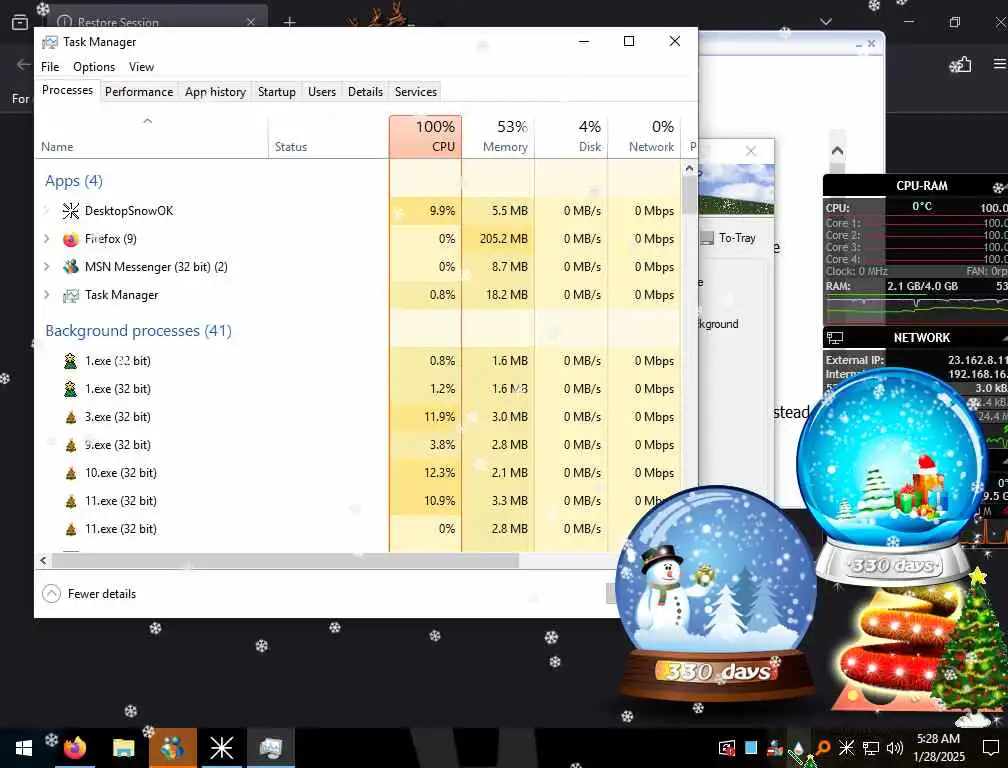Click the sort arrow above Name column
Viewport: 1008px width, 768px height.
pos(147,121)
